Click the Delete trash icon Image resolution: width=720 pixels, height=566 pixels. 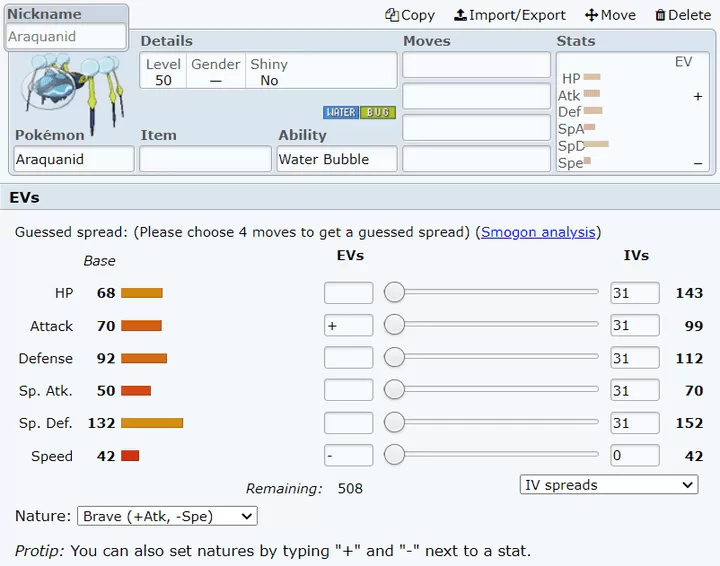(660, 15)
